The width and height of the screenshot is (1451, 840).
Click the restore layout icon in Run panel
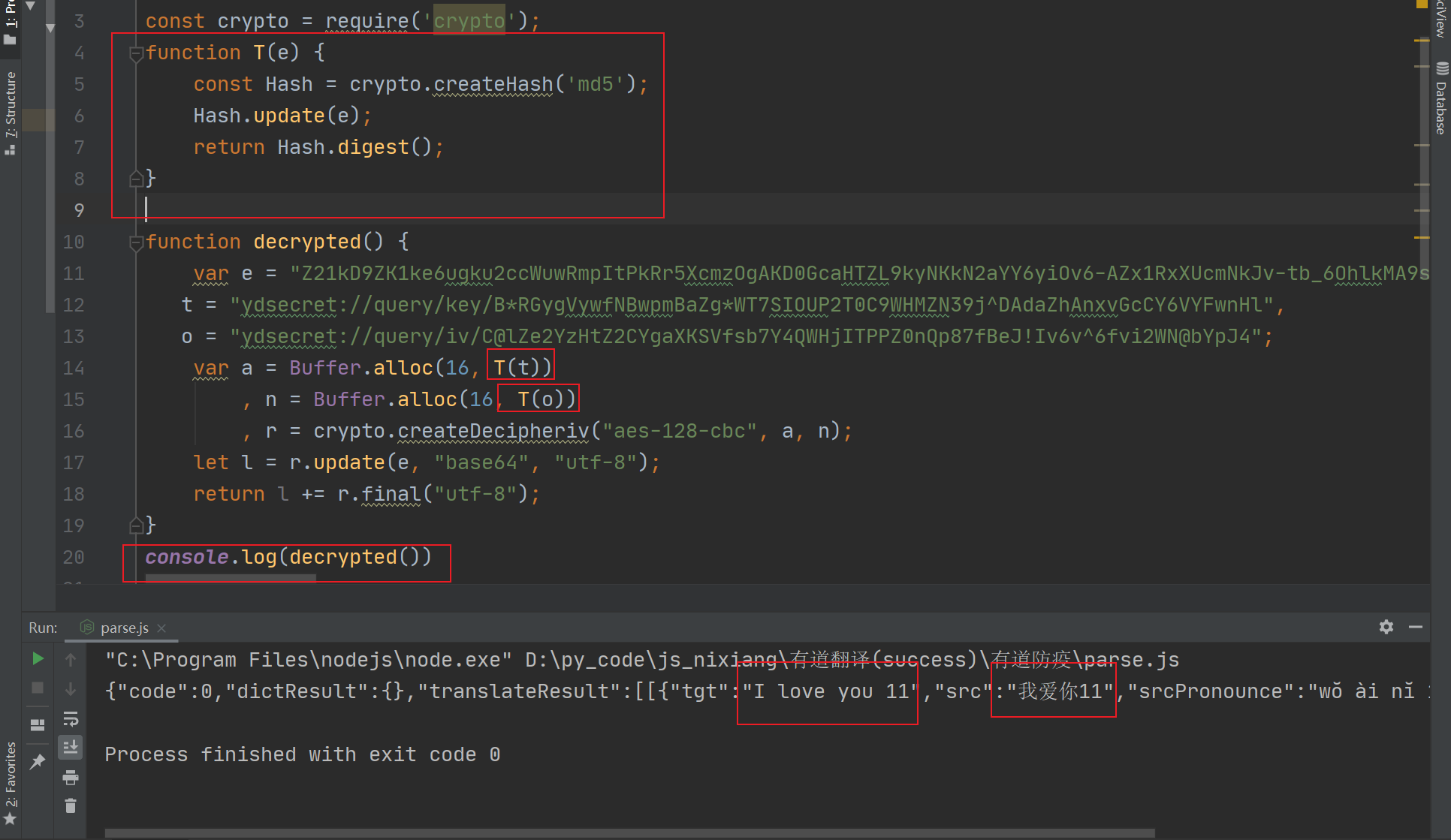coord(38,724)
